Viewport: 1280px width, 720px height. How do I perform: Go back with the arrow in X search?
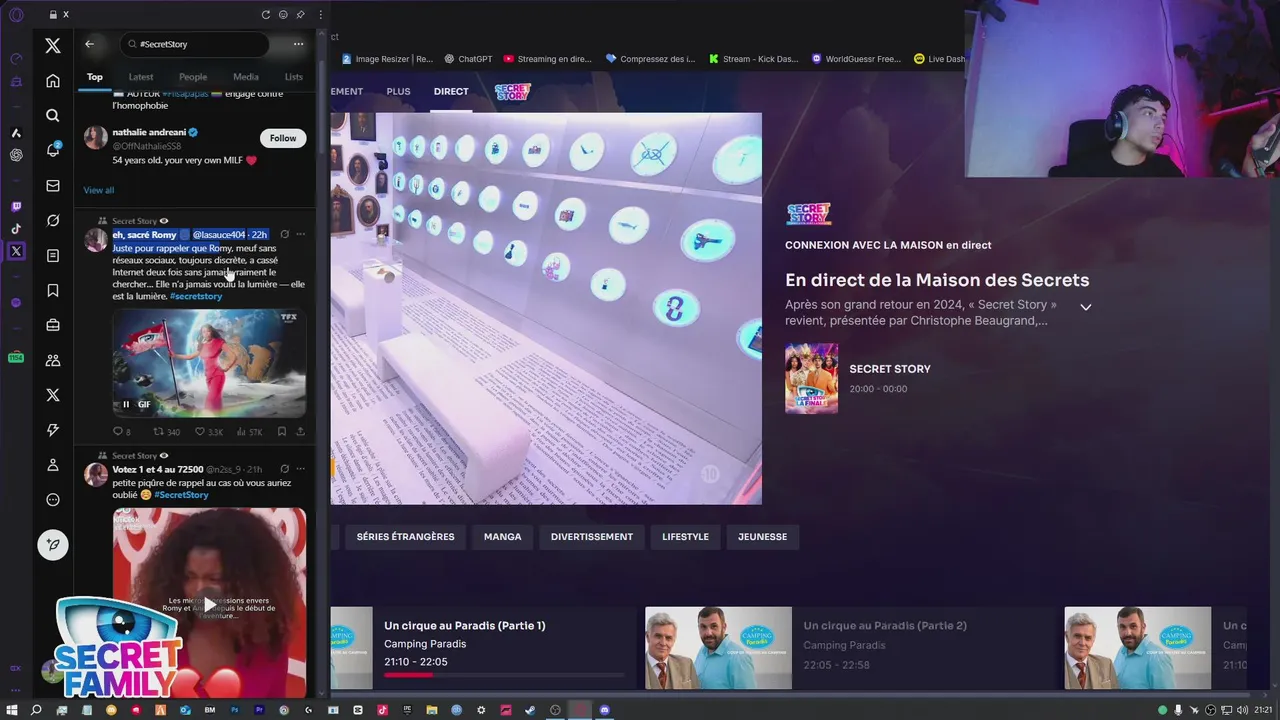[89, 44]
